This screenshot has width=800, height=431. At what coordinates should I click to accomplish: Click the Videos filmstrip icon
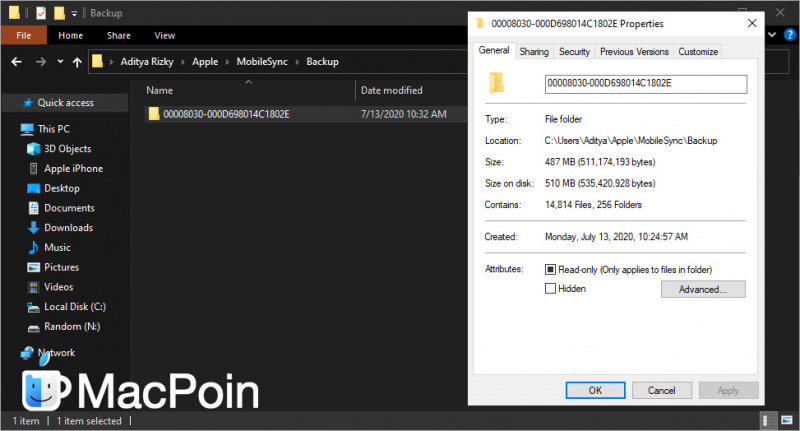[x=34, y=287]
